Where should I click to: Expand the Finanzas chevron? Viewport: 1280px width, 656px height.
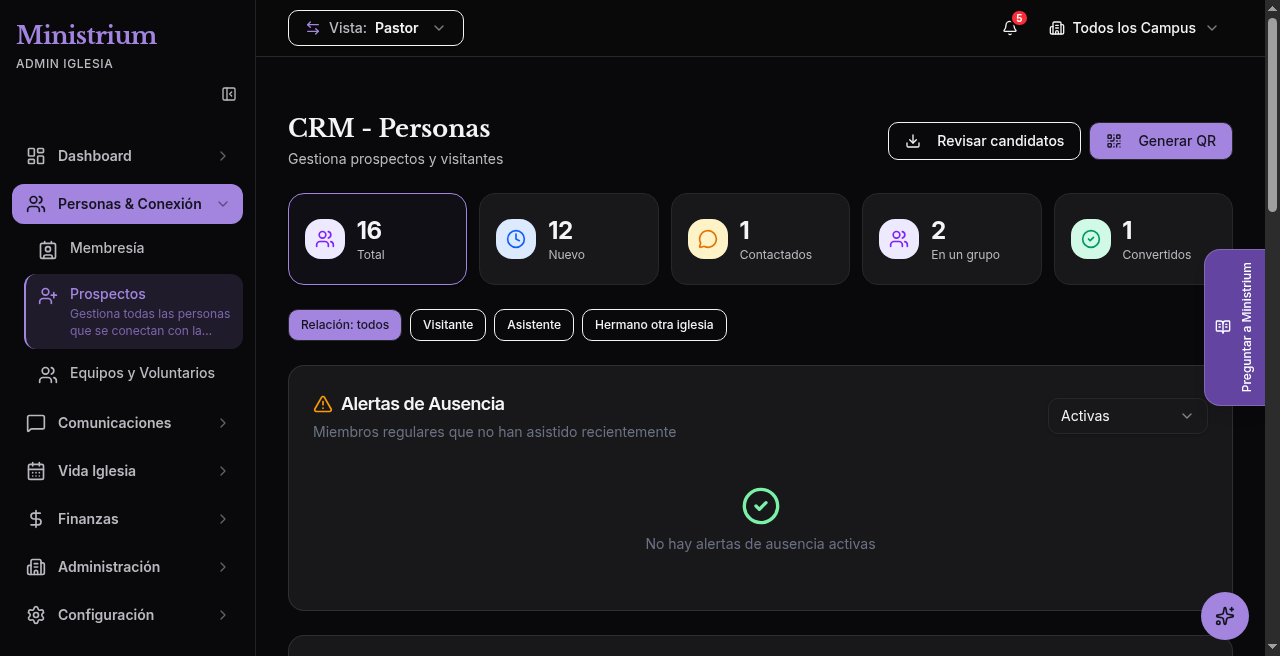click(x=223, y=519)
